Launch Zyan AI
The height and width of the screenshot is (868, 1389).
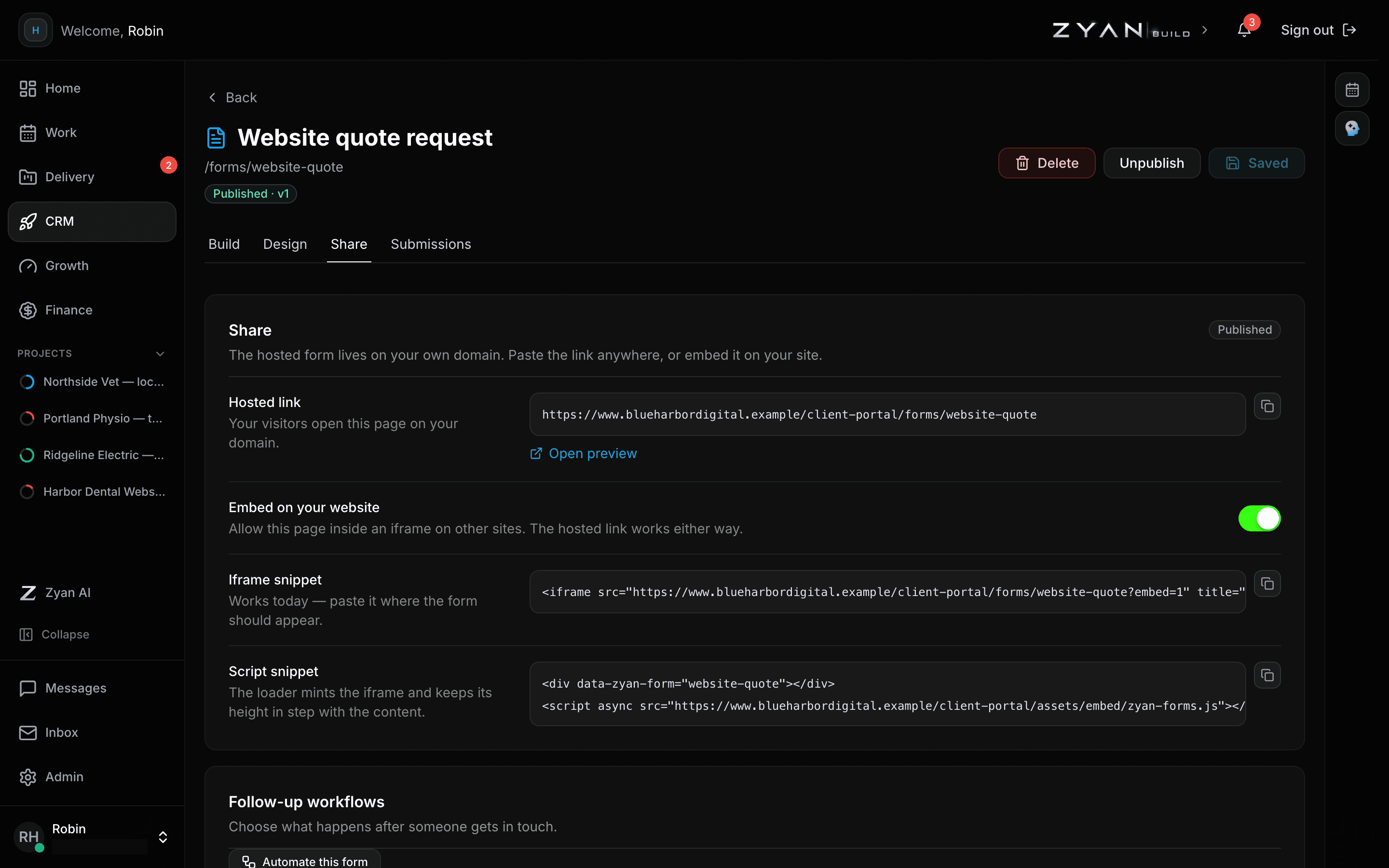tap(92, 593)
